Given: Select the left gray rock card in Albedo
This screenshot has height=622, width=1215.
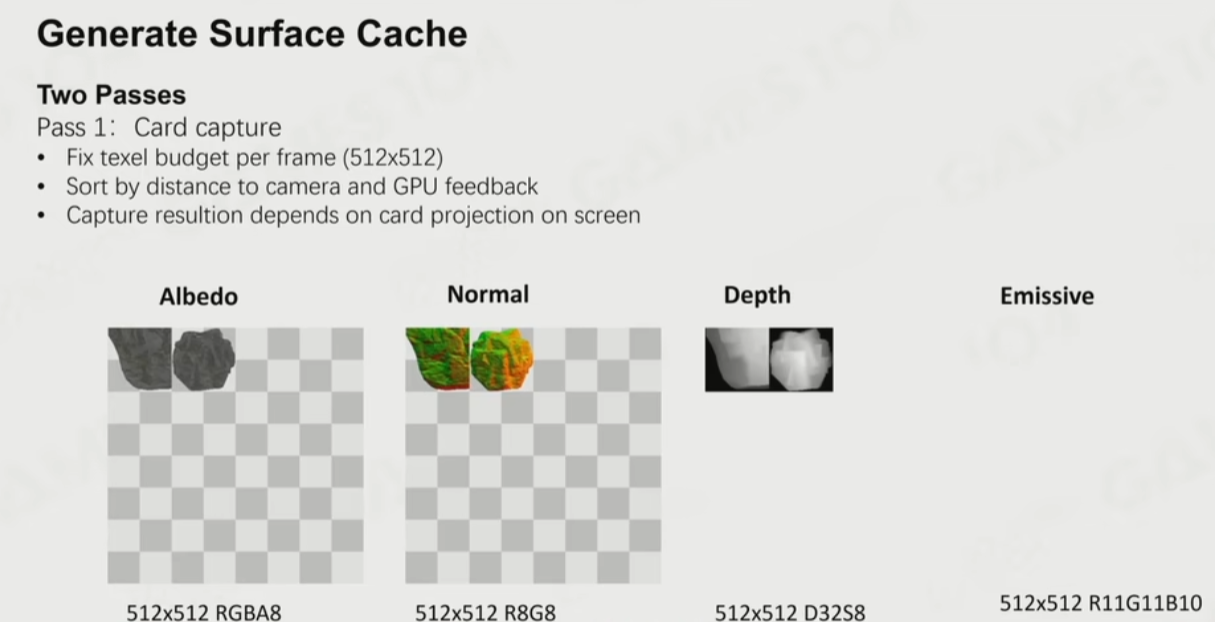Looking at the screenshot, I should pos(139,357).
